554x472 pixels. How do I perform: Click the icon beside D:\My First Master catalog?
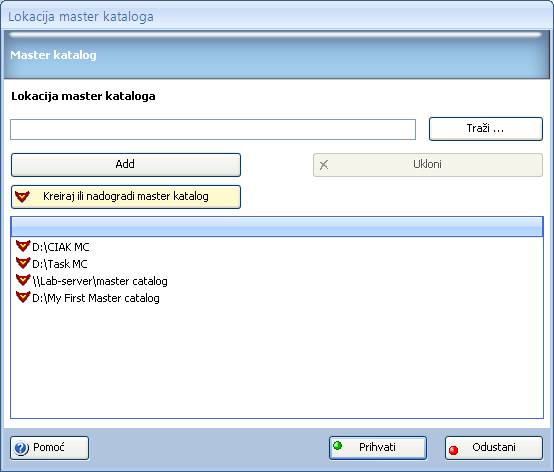[x=23, y=297]
